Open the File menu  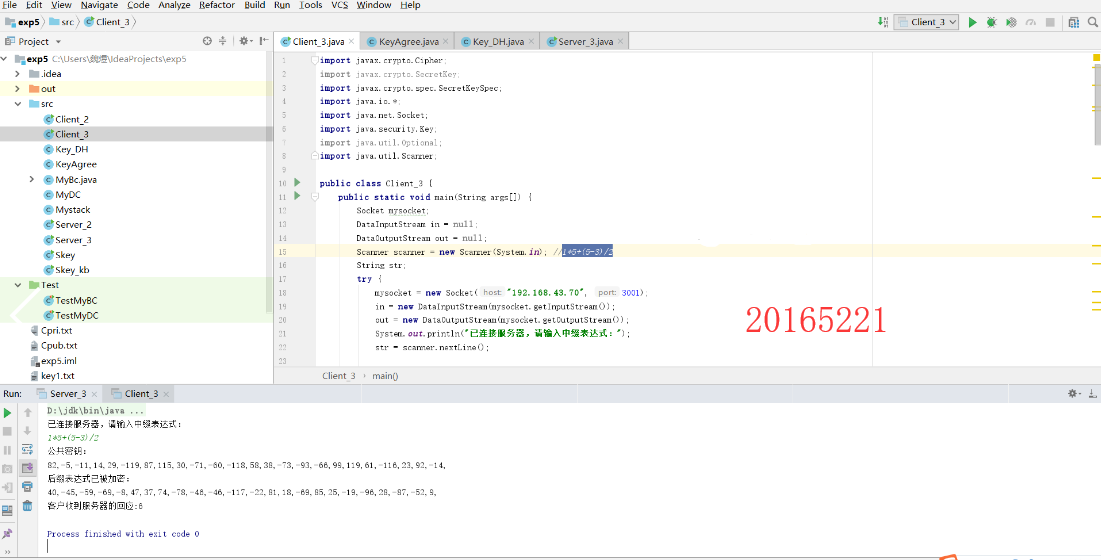(x=10, y=5)
